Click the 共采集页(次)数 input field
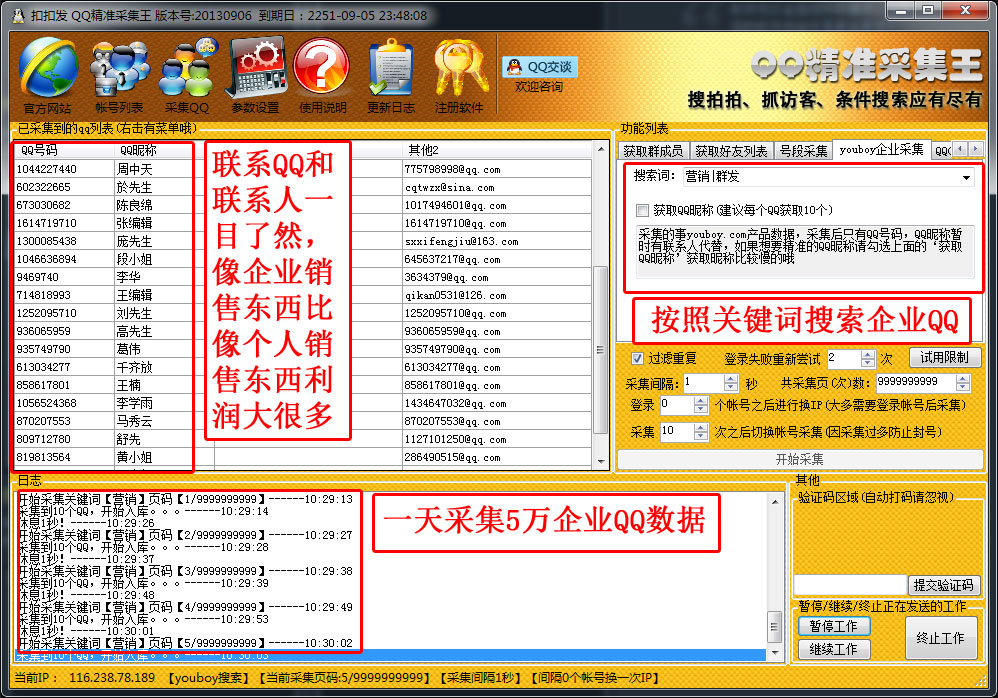The width and height of the screenshot is (998, 698). tap(915, 382)
